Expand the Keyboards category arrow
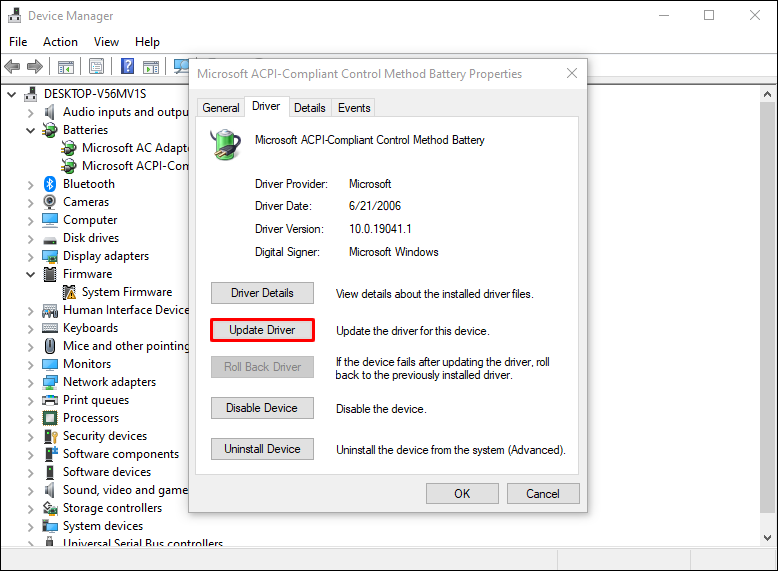Image resolution: width=778 pixels, height=571 pixels. pos(31,329)
